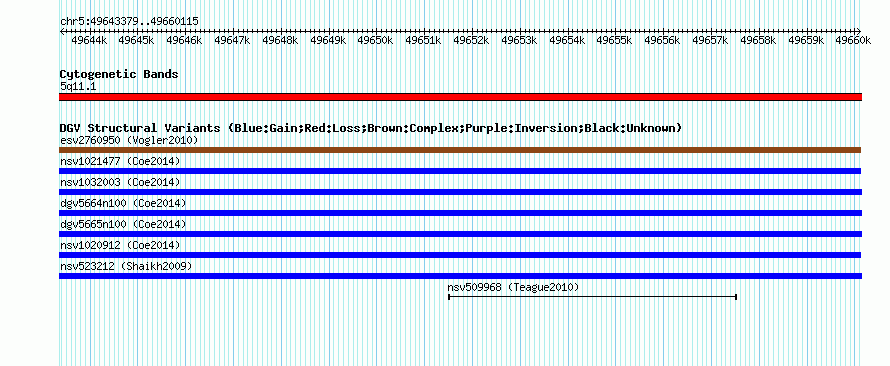Image resolution: width=890 pixels, height=366 pixels.
Task: Click the nsv1020912 (Coe2014) variant label
Action: pyautogui.click(x=120, y=245)
